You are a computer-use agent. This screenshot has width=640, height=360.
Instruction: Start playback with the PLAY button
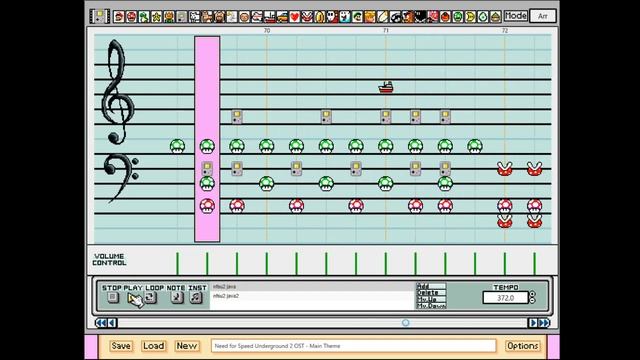click(x=133, y=298)
